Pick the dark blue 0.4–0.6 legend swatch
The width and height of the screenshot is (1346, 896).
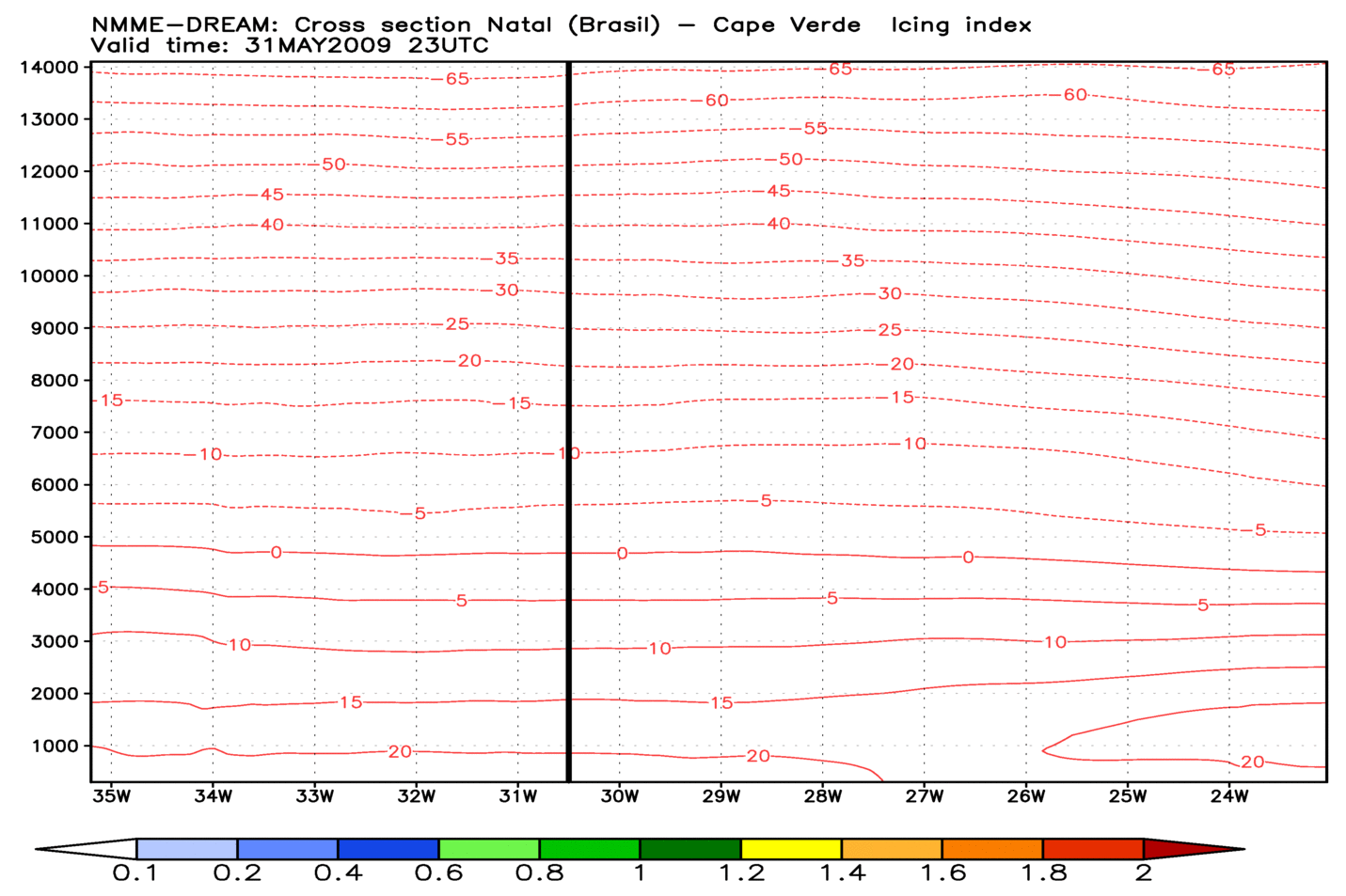(x=388, y=849)
